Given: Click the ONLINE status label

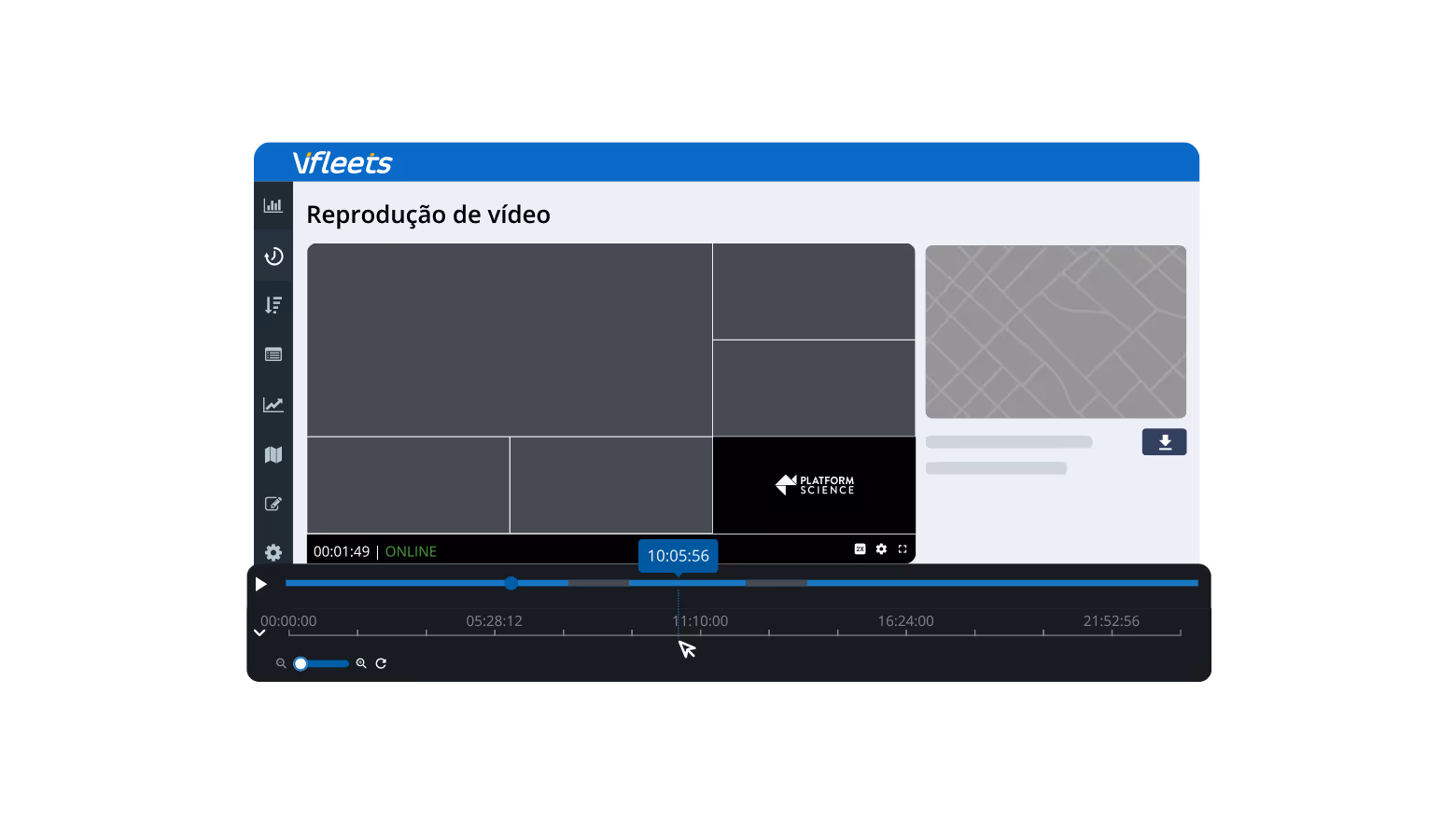Looking at the screenshot, I should pyautogui.click(x=411, y=551).
